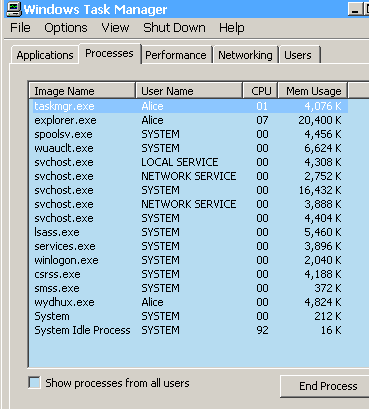The height and width of the screenshot is (409, 369).
Task: Select the wydhux.exe process
Action: [189, 302]
